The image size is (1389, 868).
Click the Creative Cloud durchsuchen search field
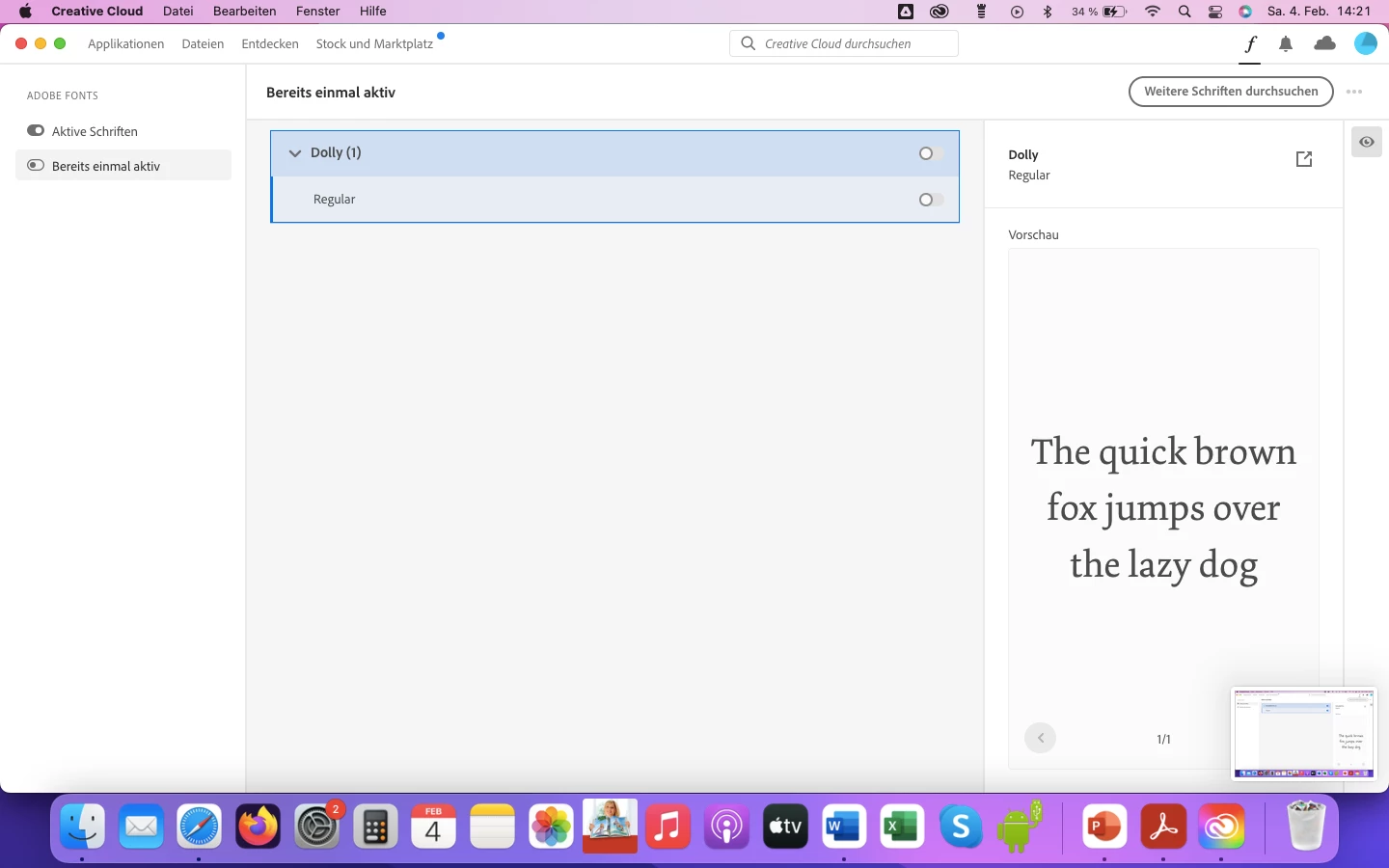point(844,43)
